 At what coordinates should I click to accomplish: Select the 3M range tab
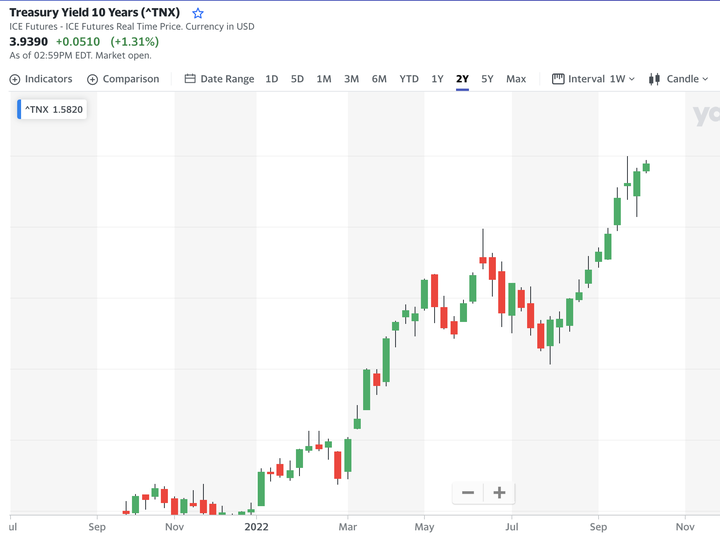tap(351, 79)
